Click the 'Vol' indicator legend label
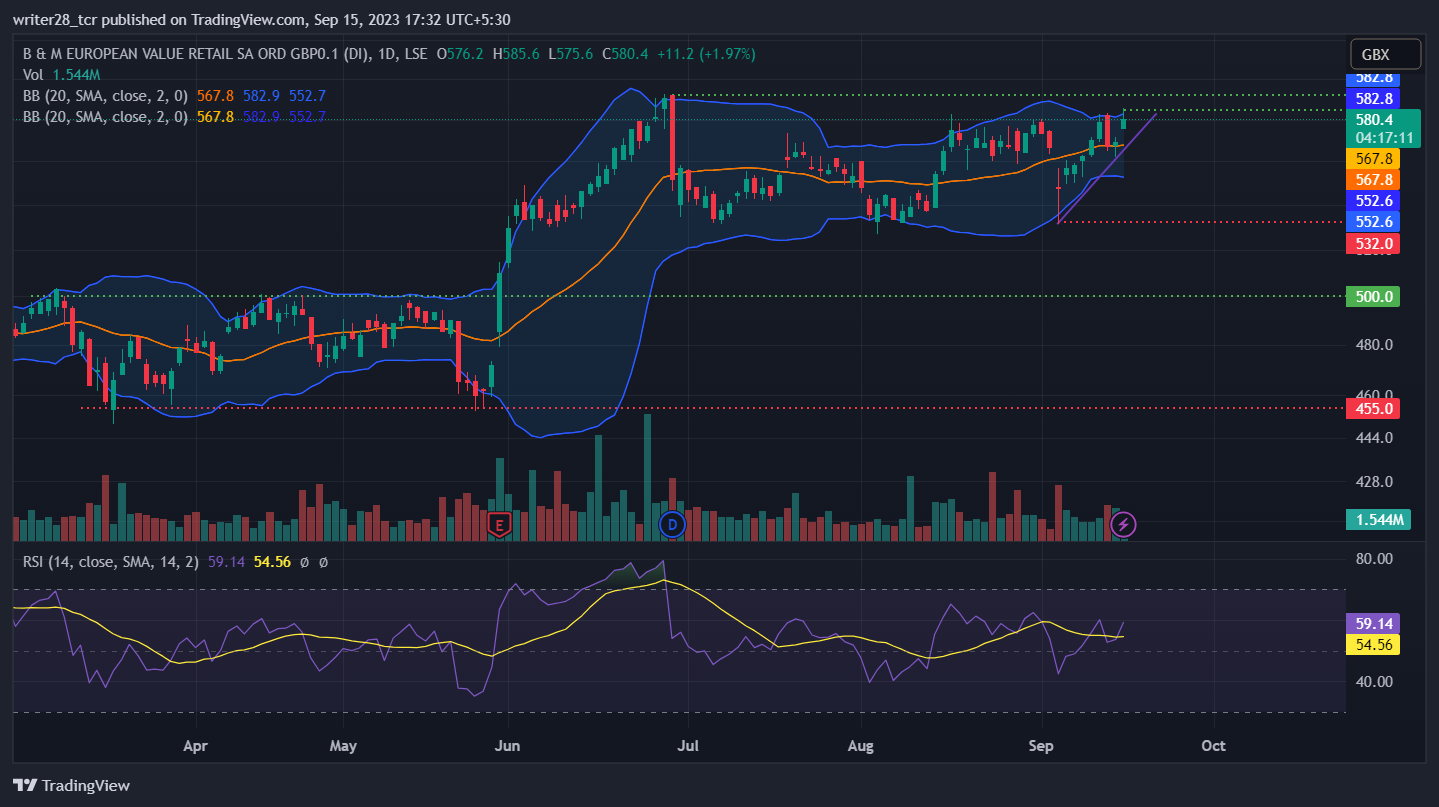Image resolution: width=1439 pixels, height=807 pixels. pos(34,74)
